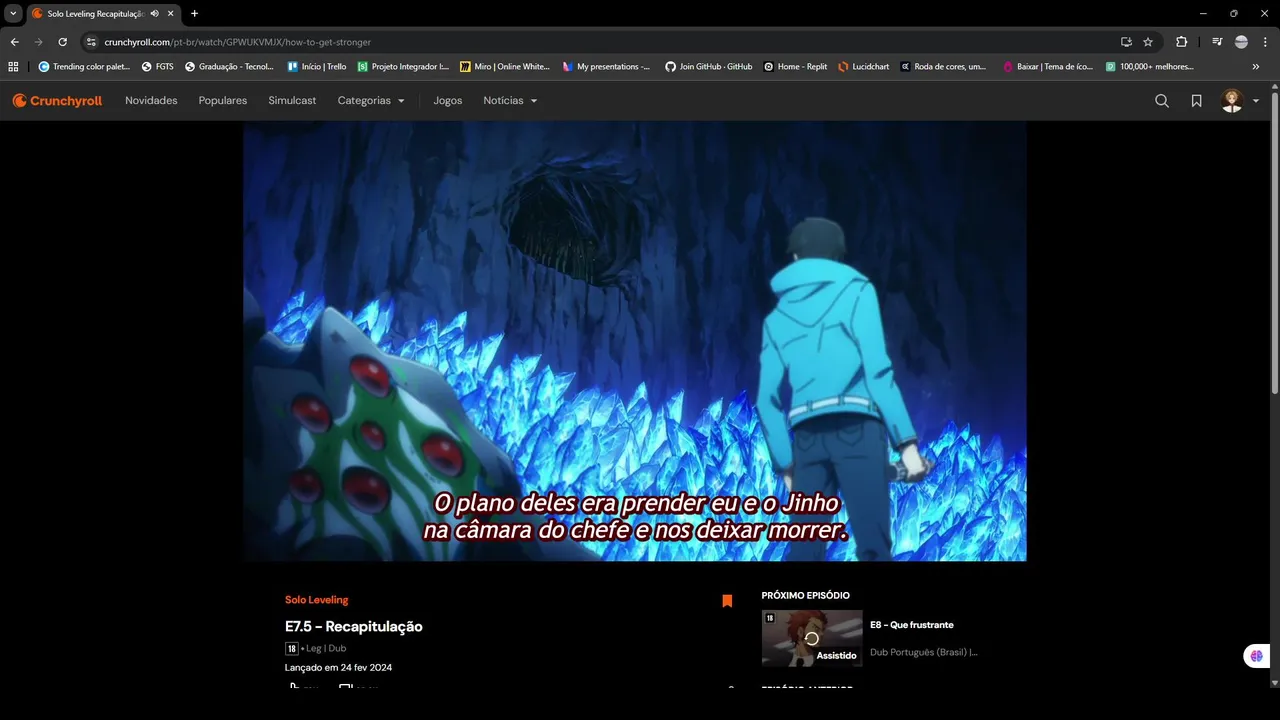
Task: Click the video player to pause playback
Action: click(634, 340)
